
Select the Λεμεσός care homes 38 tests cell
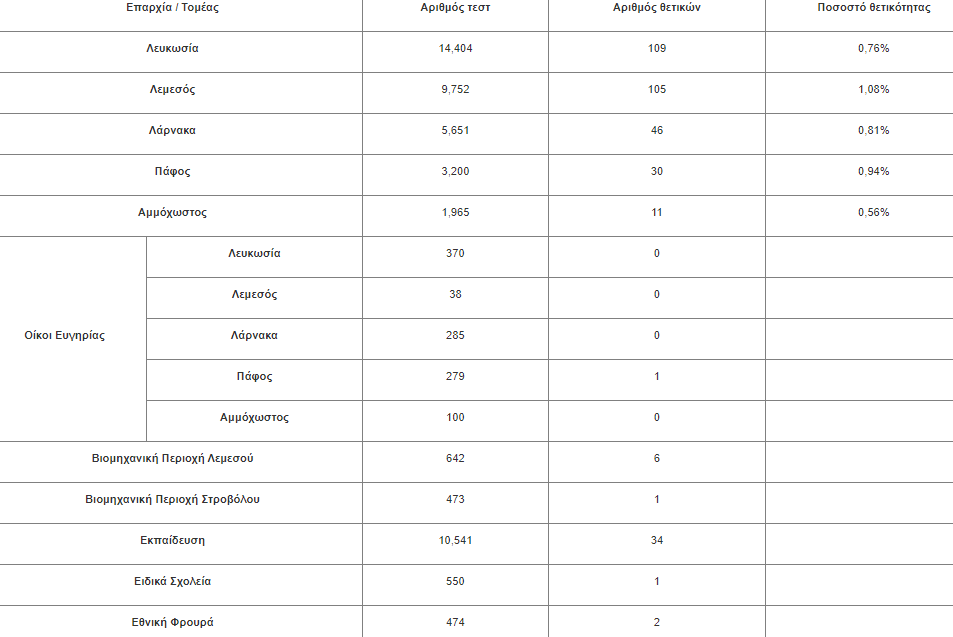coord(455,294)
